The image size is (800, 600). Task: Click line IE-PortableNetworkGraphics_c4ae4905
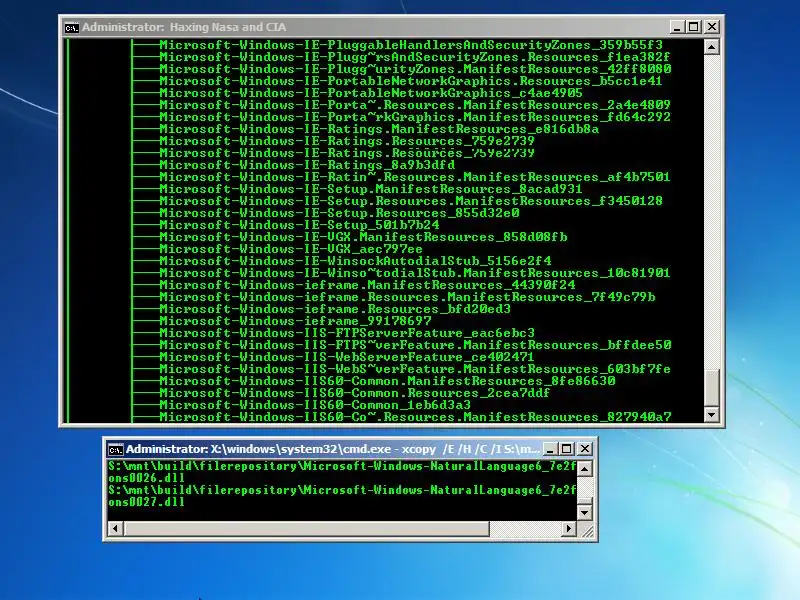tap(371, 93)
